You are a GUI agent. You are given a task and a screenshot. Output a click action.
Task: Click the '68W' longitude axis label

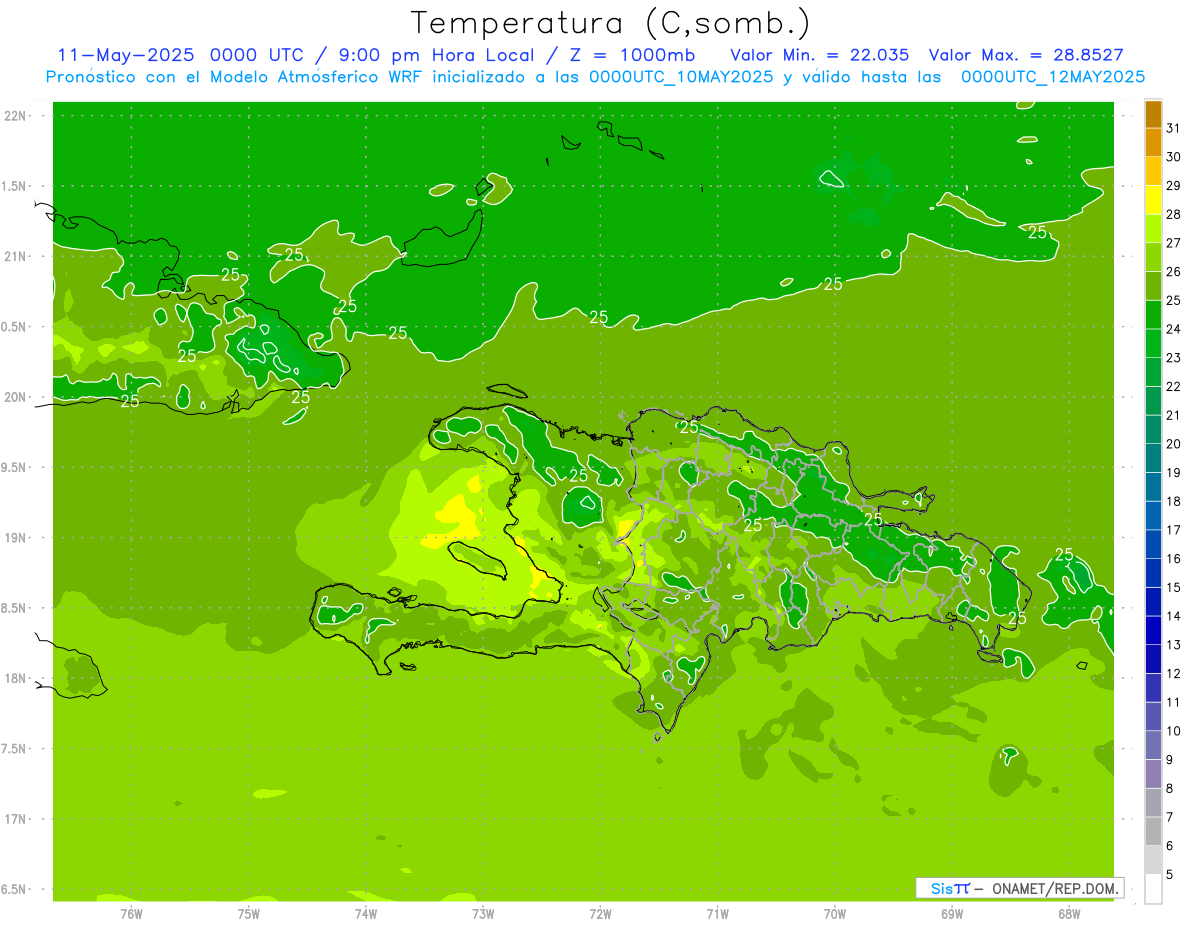click(1069, 914)
